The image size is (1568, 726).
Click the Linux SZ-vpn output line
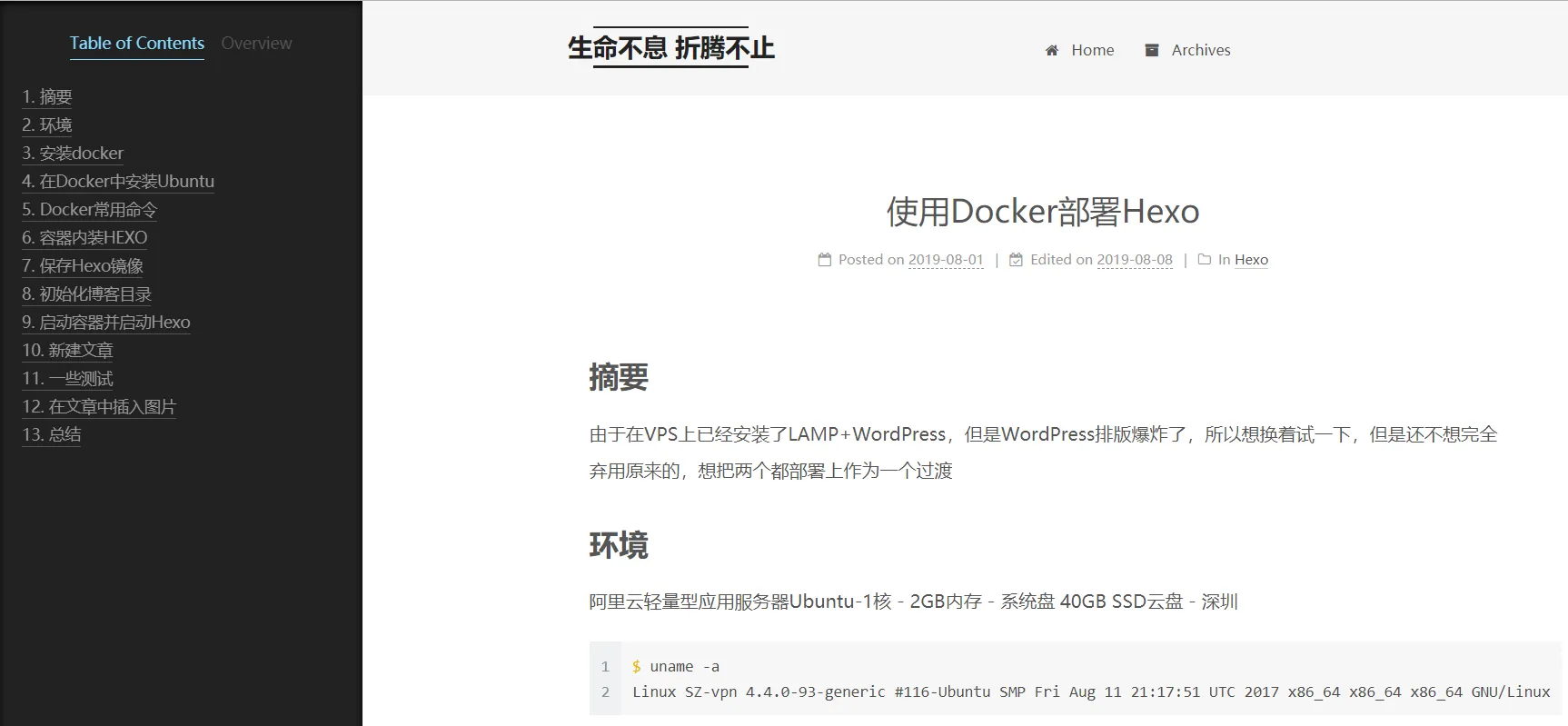(x=1091, y=692)
